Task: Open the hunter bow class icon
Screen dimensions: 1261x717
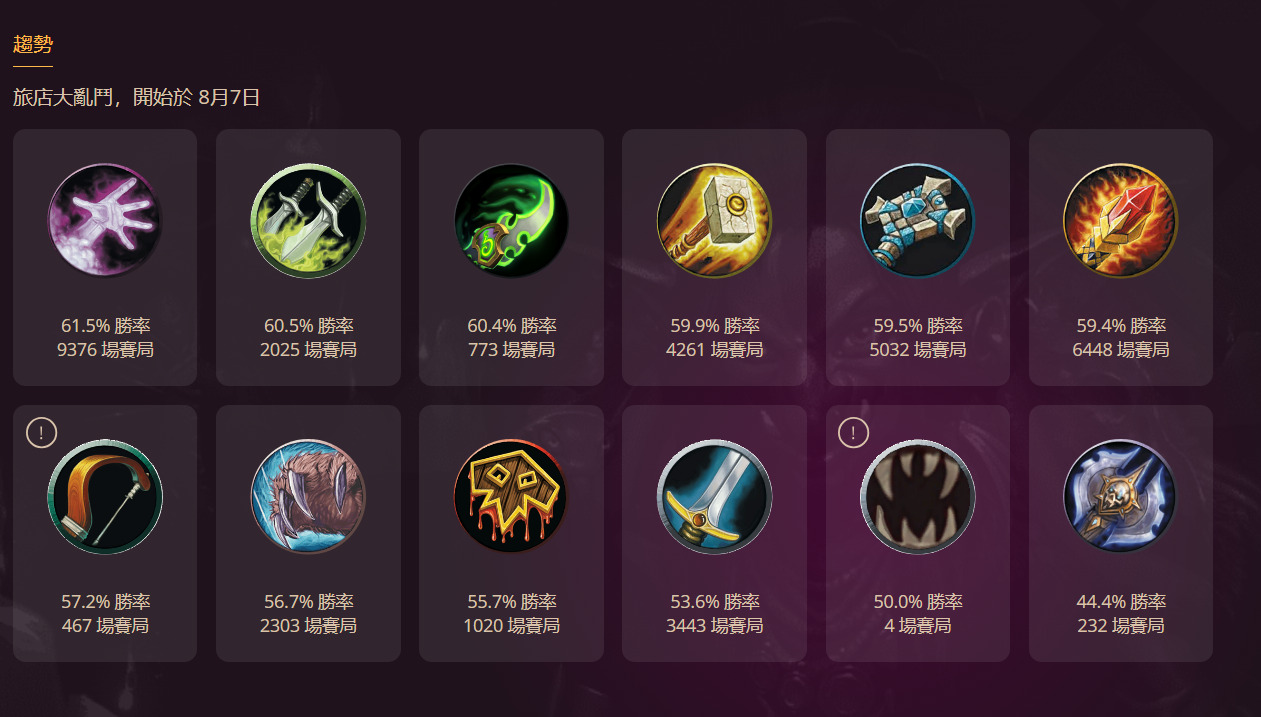Action: click(x=105, y=497)
